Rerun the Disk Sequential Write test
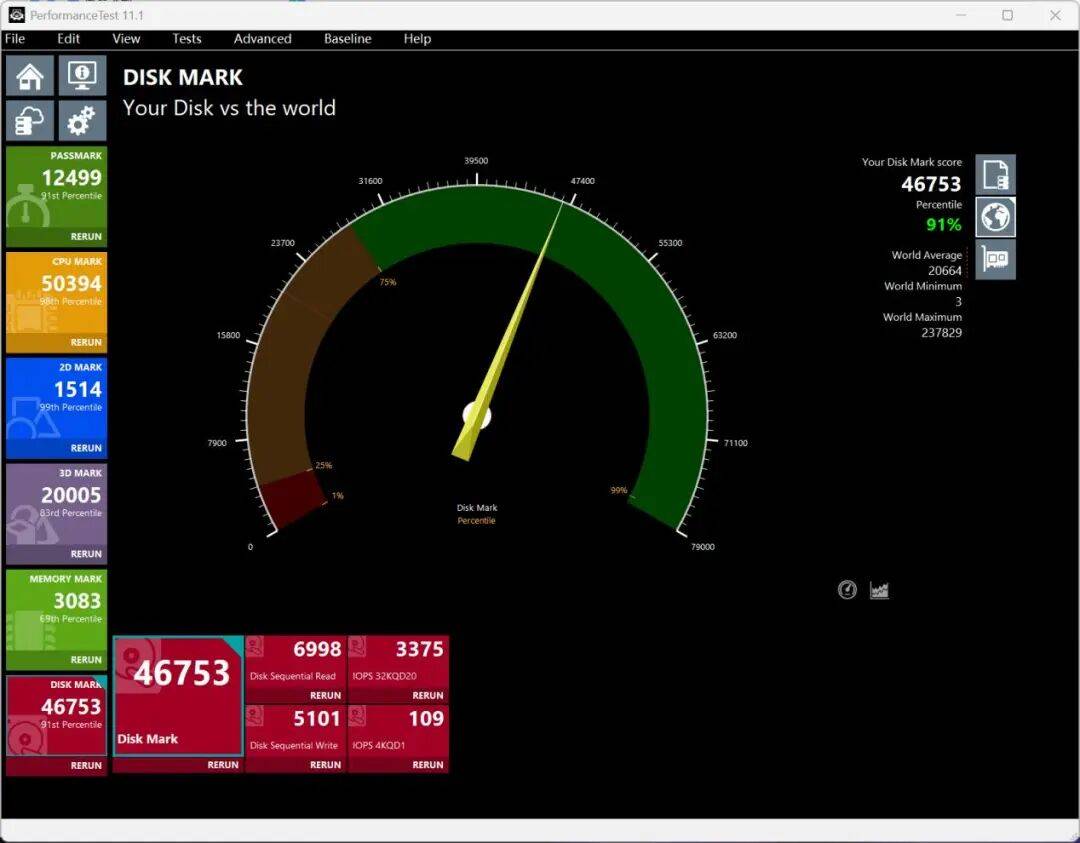 325,764
